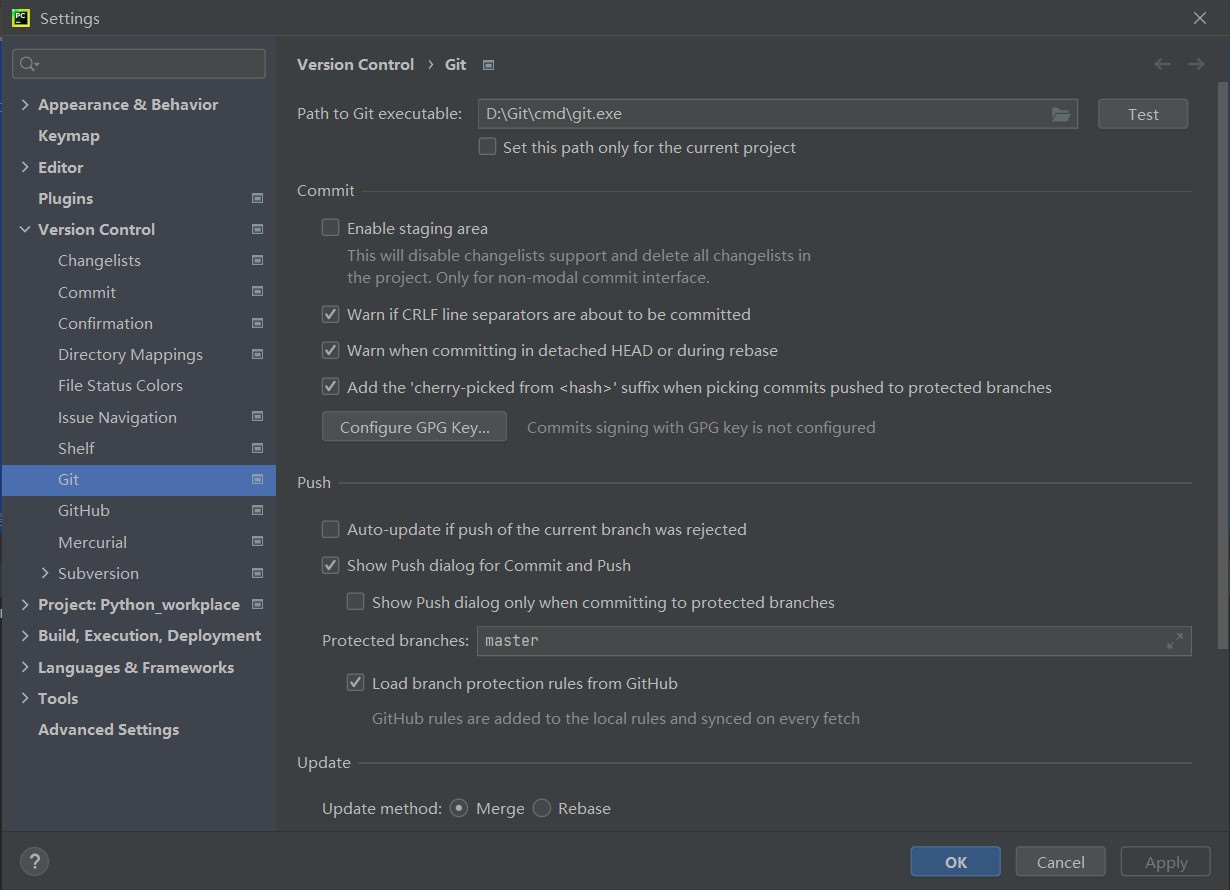The height and width of the screenshot is (890, 1230).
Task: Click the help question mark icon
Action: (x=34, y=861)
